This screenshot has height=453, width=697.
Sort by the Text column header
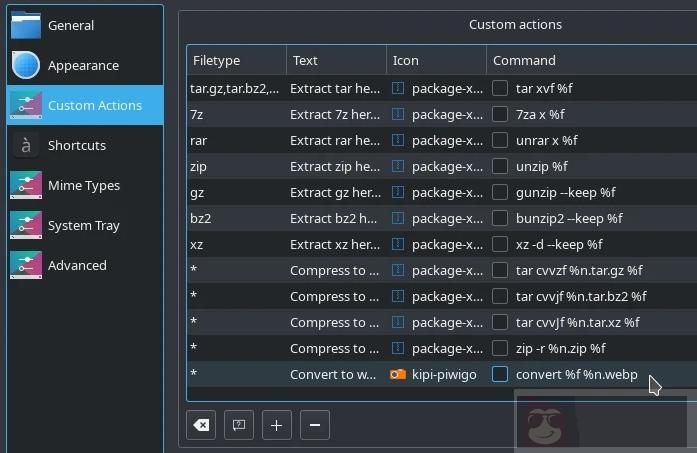[336, 60]
